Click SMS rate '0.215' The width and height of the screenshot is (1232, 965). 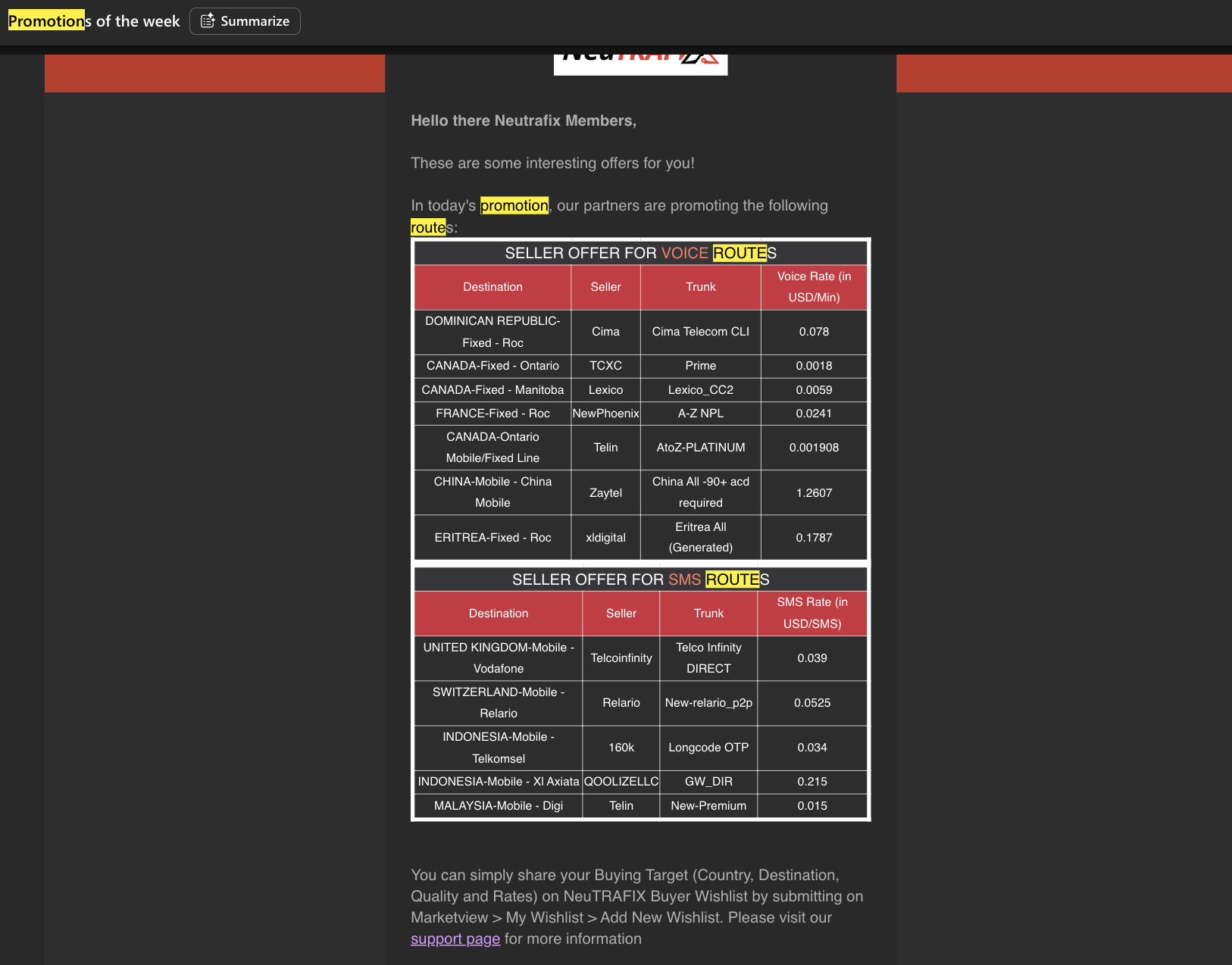tap(812, 782)
